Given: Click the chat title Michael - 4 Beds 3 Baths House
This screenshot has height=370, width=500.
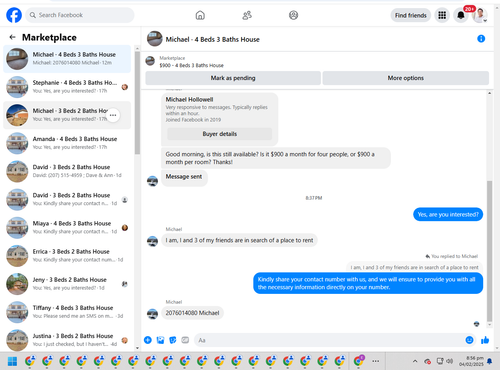Looking at the screenshot, I should 213,39.
